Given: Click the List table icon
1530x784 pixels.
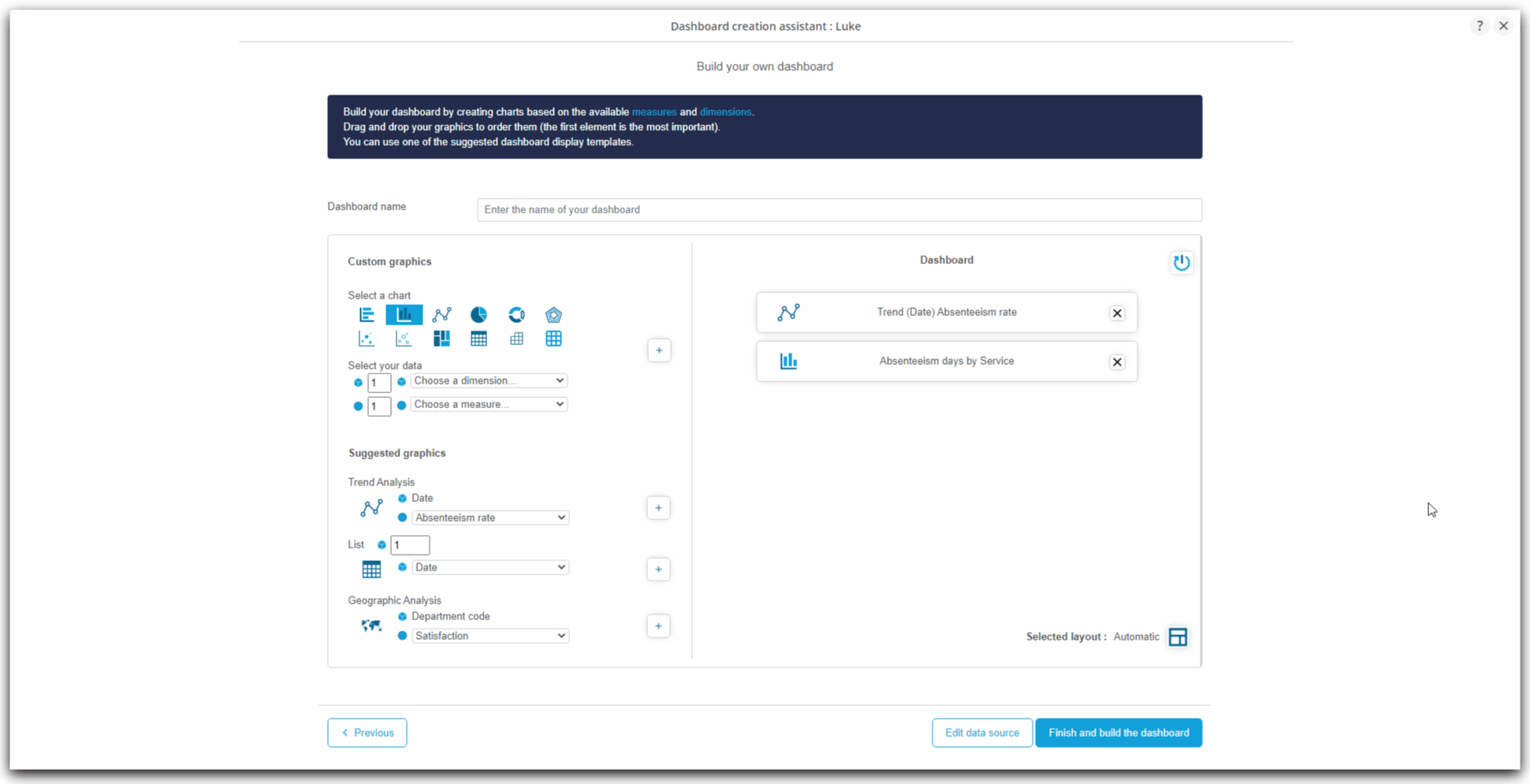Looking at the screenshot, I should click(x=371, y=569).
